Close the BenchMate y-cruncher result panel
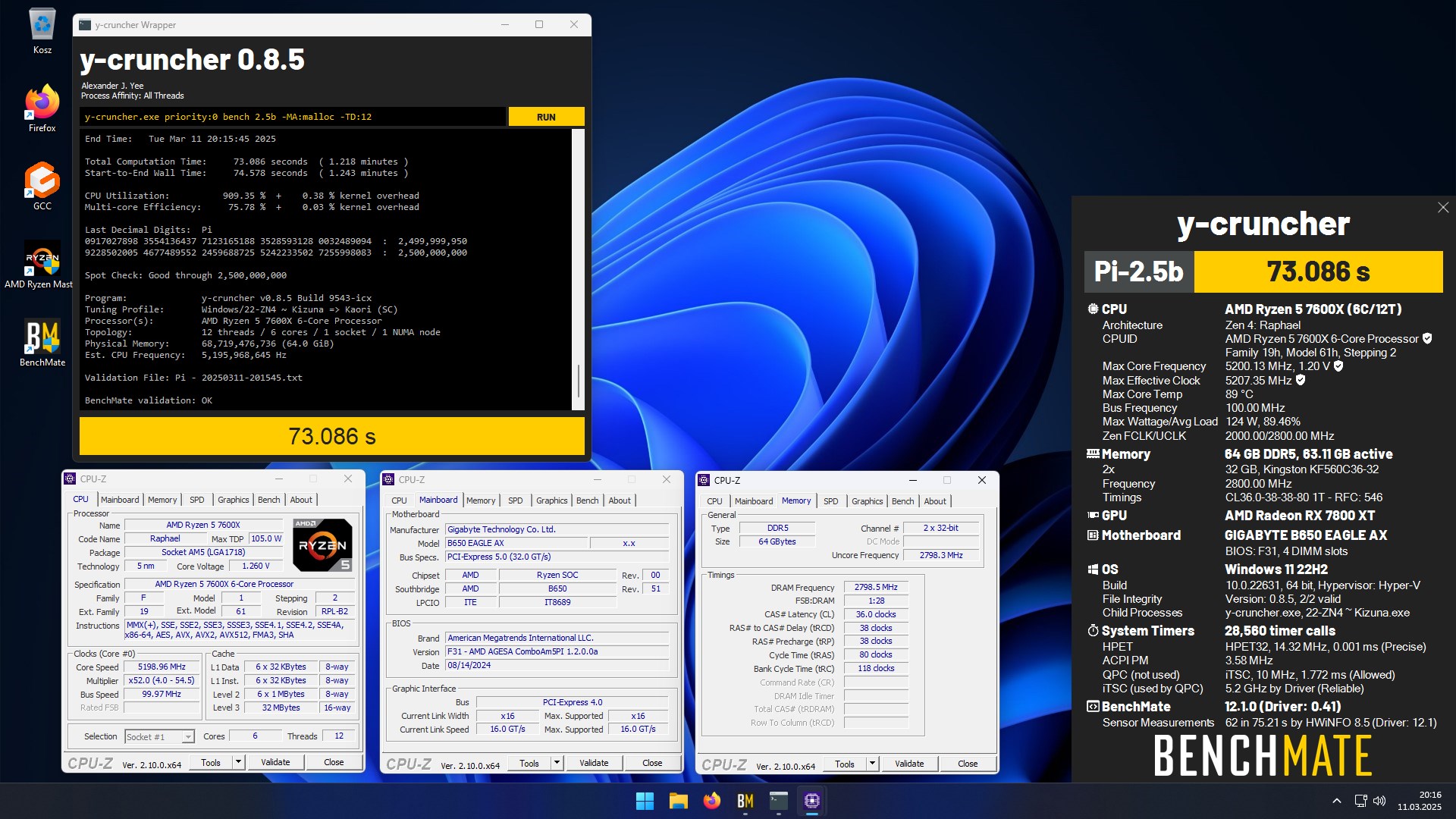1456x819 pixels. [x=1442, y=208]
